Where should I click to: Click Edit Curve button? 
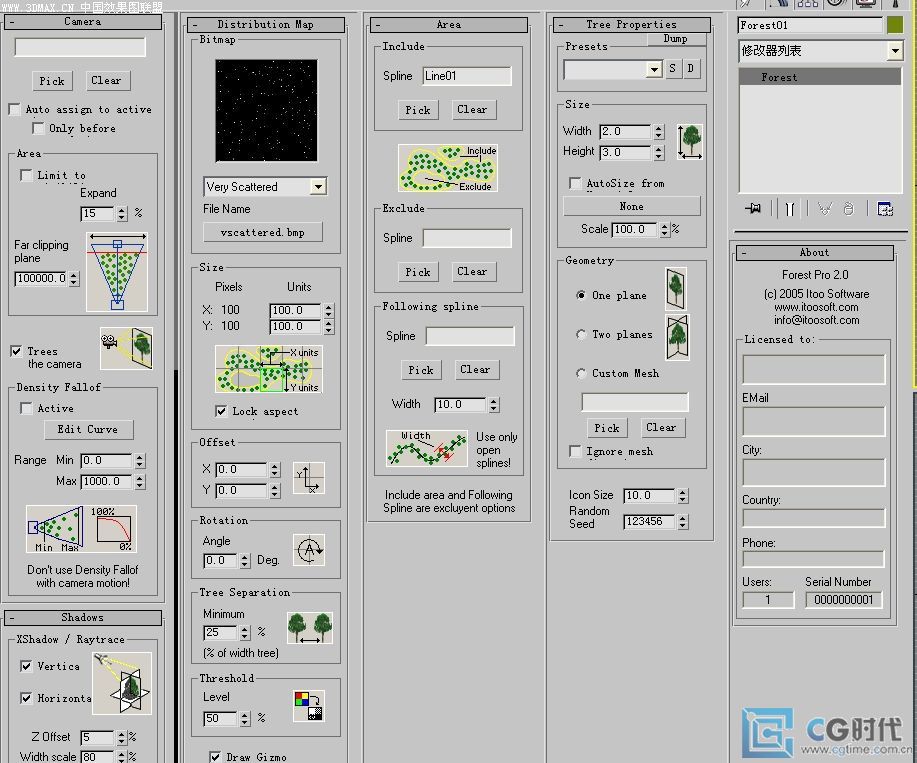point(88,429)
